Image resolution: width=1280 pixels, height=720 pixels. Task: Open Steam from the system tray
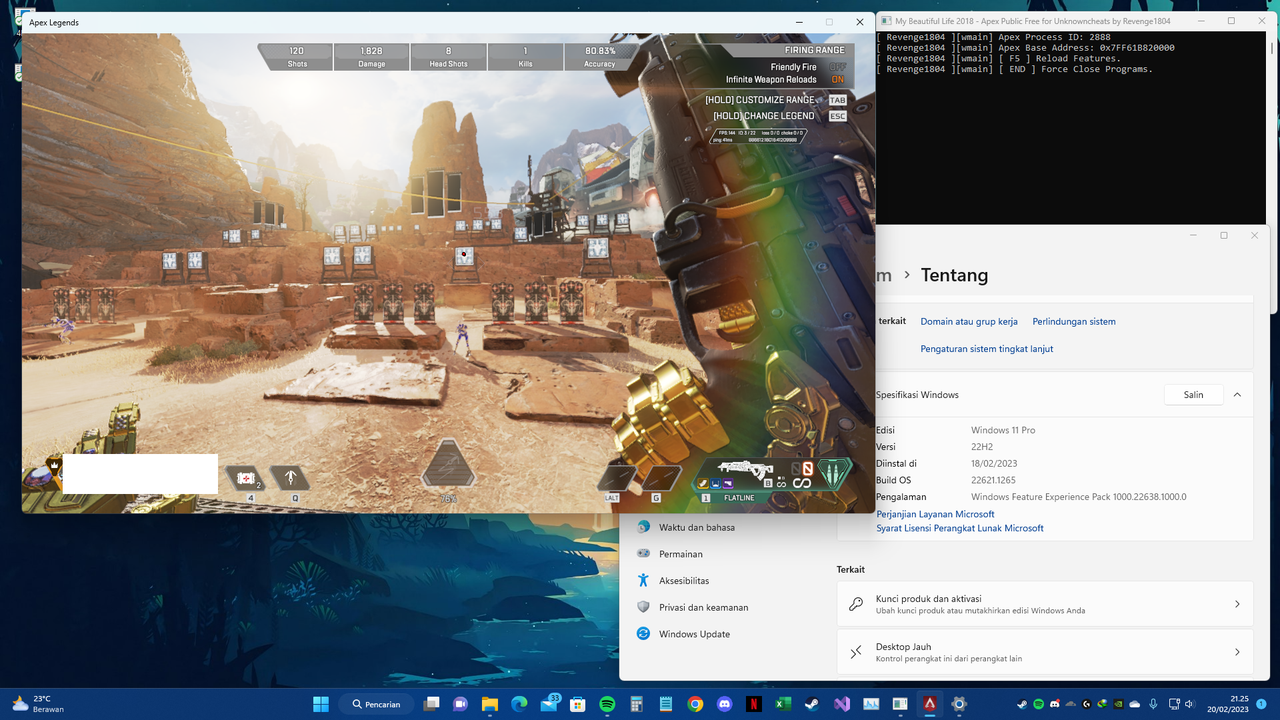(1023, 704)
